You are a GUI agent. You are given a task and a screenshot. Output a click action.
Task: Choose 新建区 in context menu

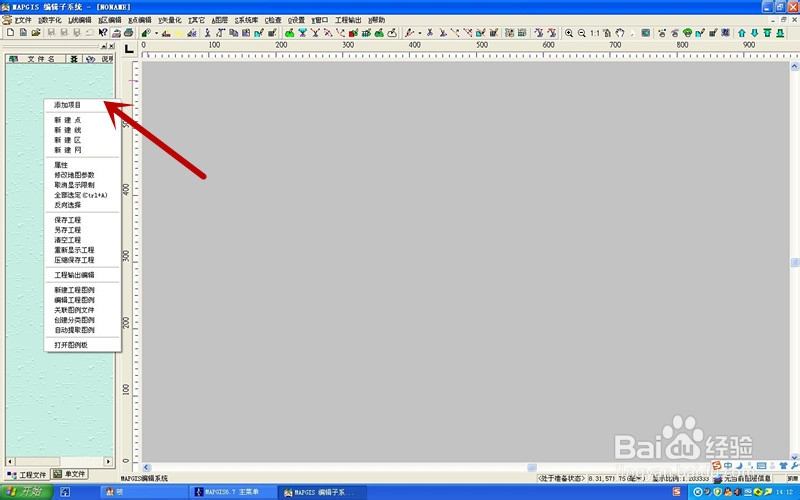[83, 140]
